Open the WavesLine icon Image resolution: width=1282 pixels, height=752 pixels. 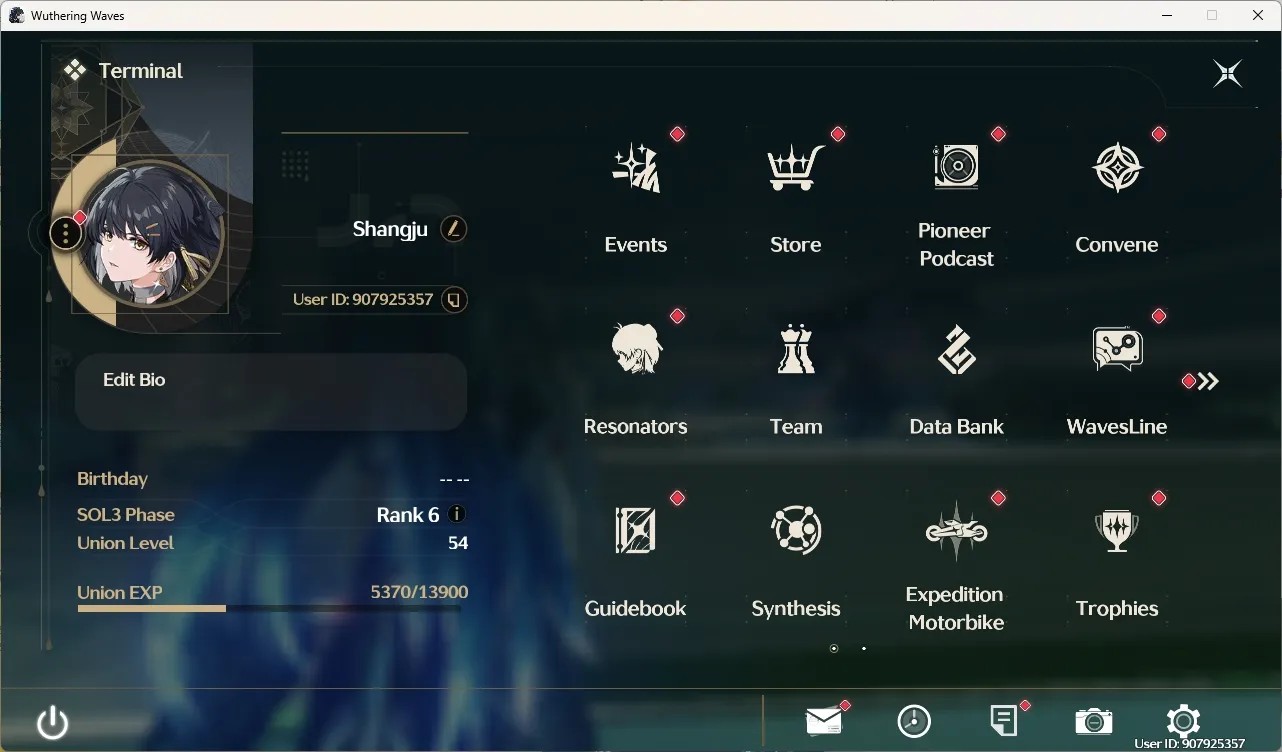(x=1117, y=349)
